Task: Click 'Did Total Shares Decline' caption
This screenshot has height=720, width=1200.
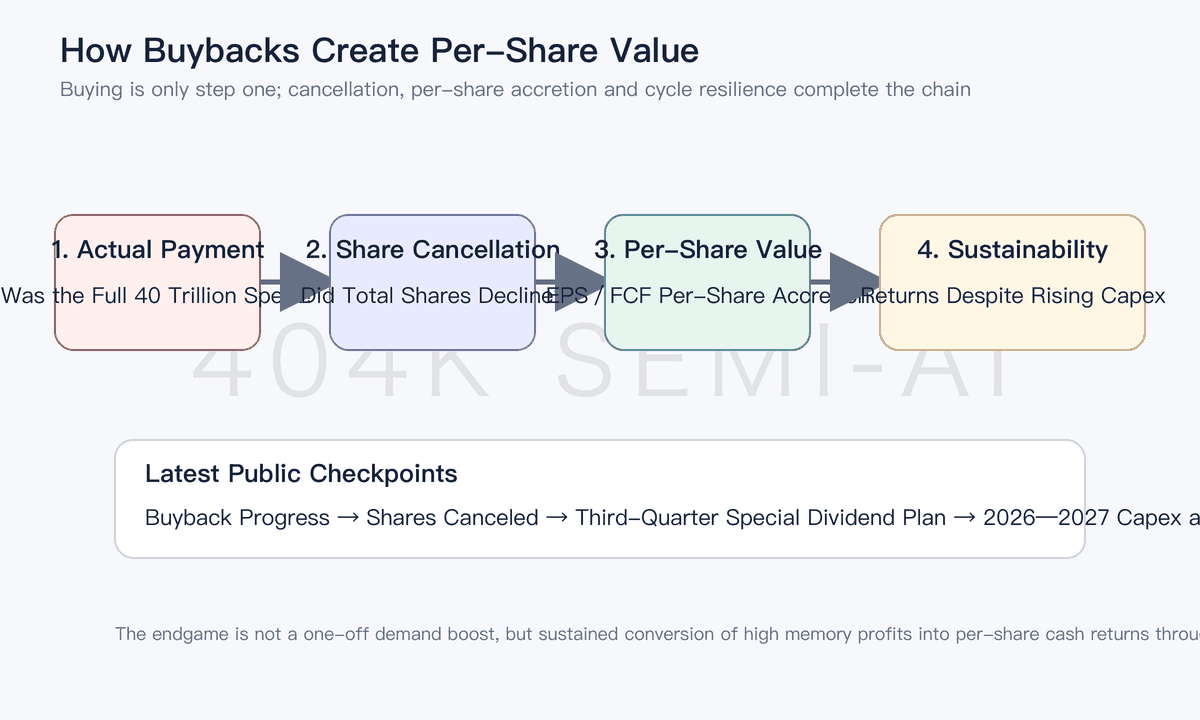Action: point(428,296)
